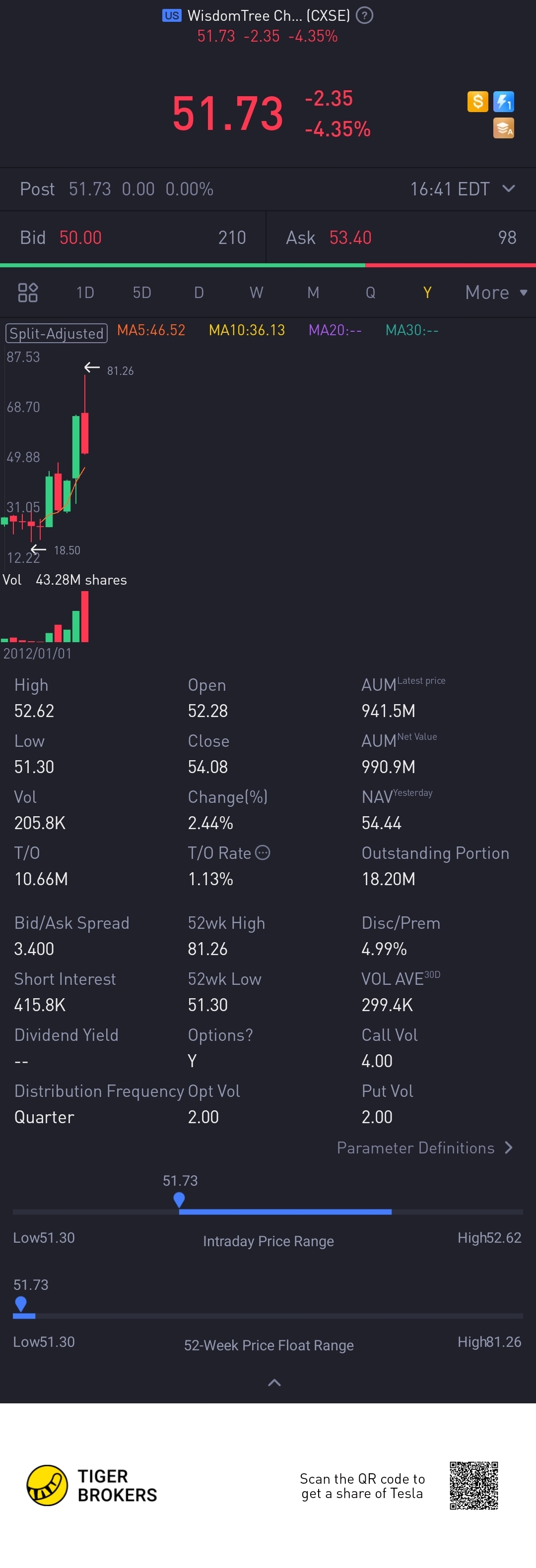Click the T/O Rate info icon
This screenshot has width=536, height=1568.
pyautogui.click(x=263, y=853)
